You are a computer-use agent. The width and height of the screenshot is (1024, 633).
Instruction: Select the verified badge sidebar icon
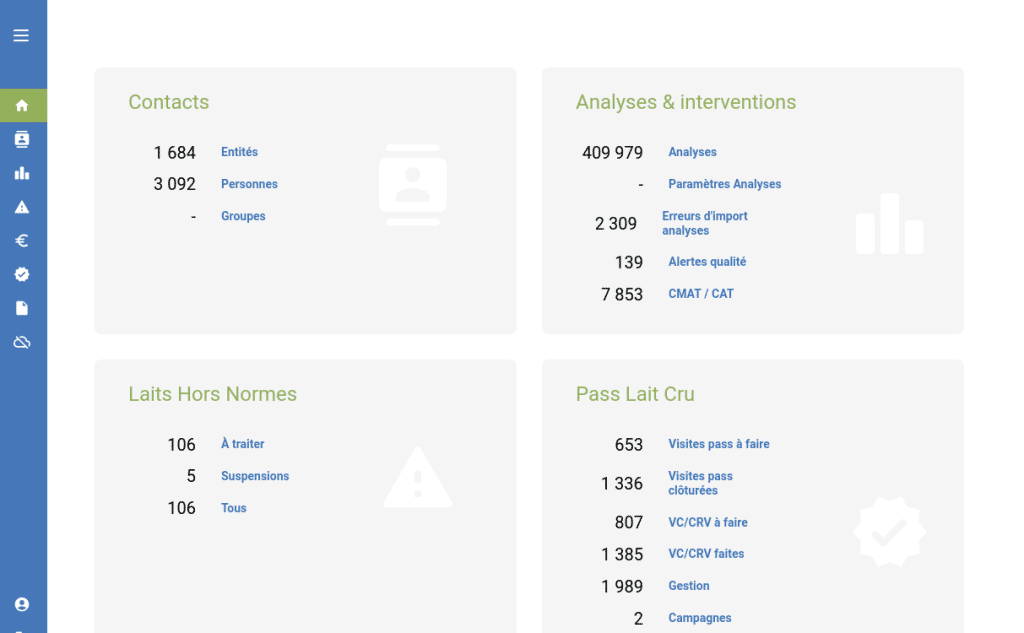click(x=22, y=274)
